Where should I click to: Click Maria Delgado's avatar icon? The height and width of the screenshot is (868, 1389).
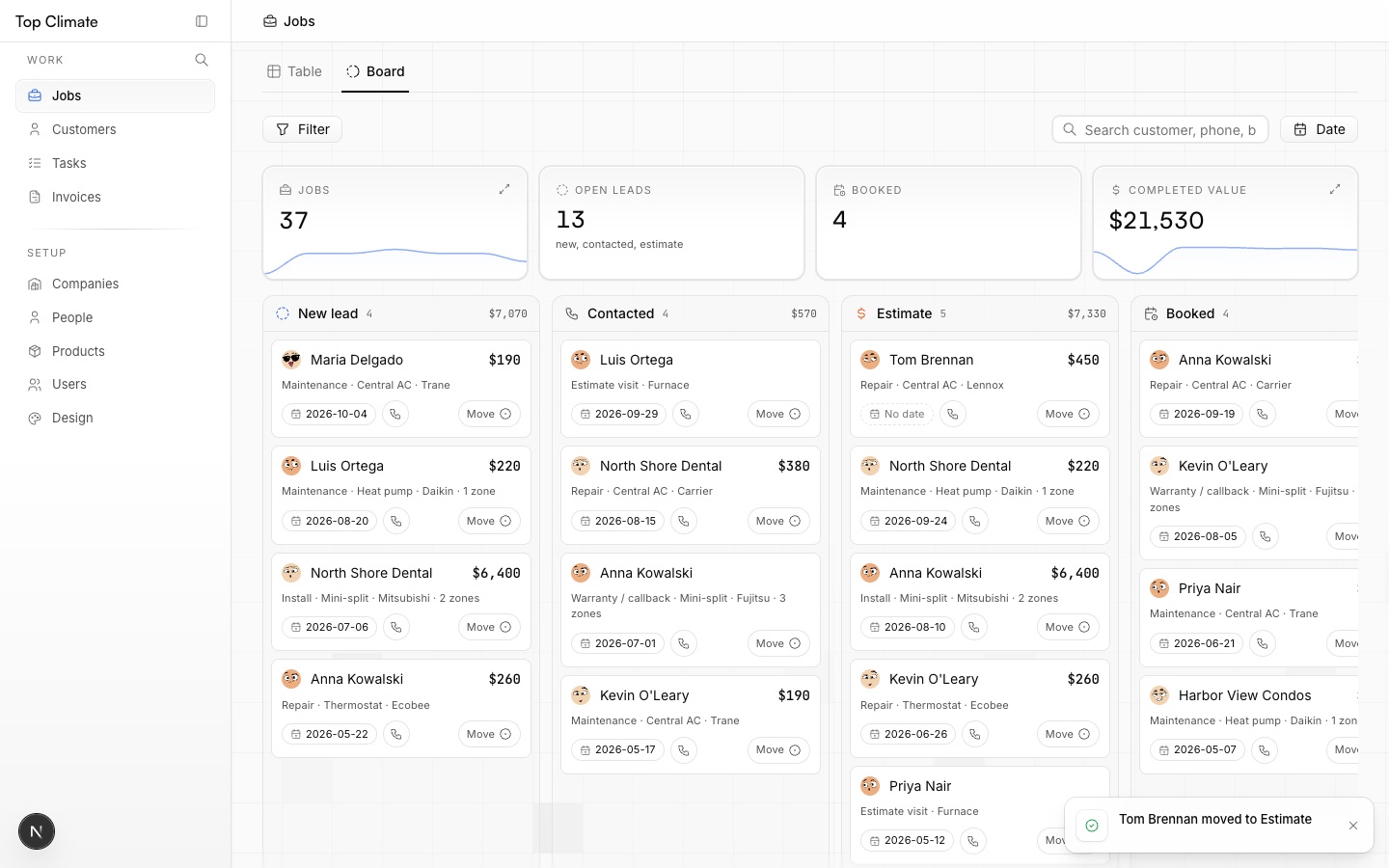[291, 360]
